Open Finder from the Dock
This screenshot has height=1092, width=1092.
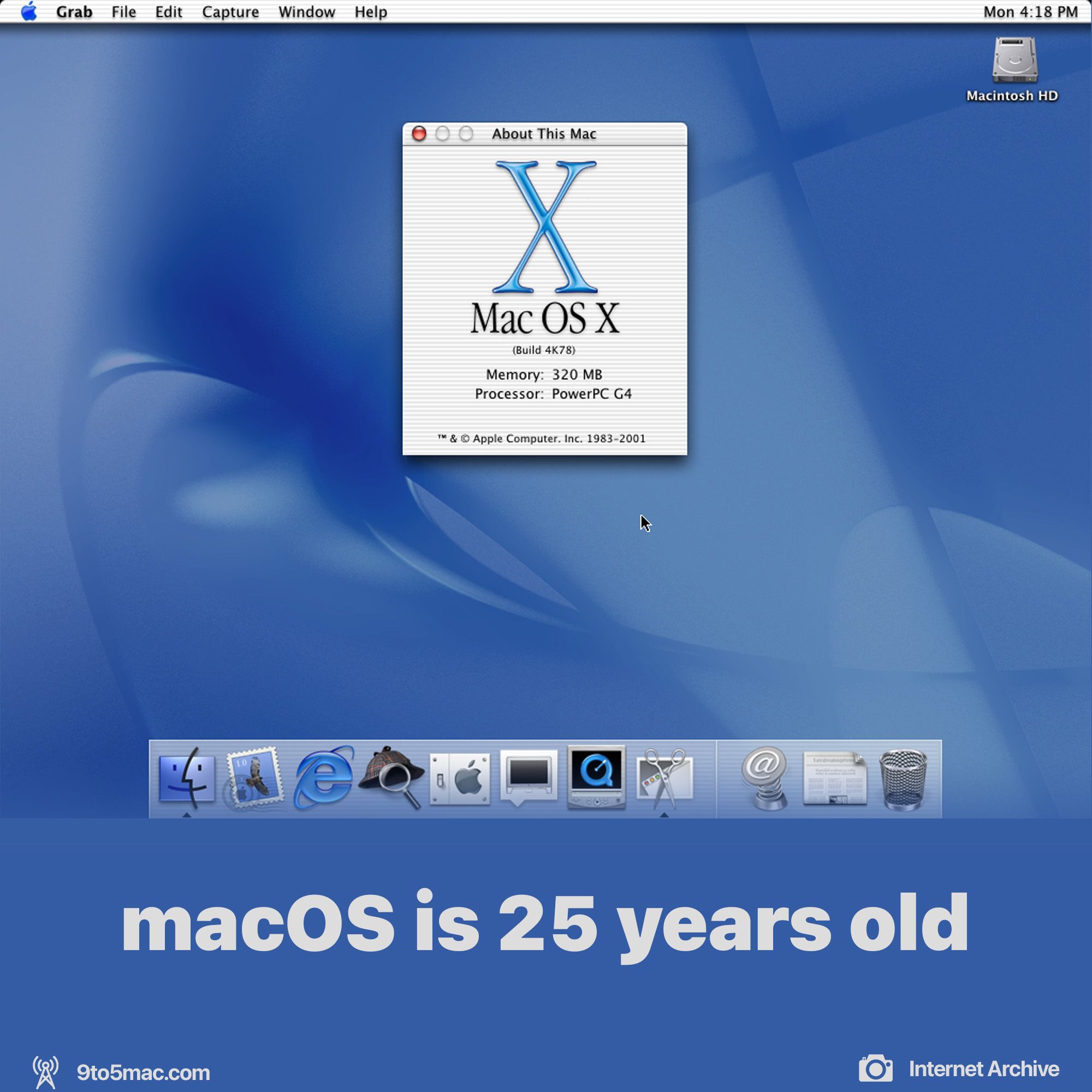187,780
